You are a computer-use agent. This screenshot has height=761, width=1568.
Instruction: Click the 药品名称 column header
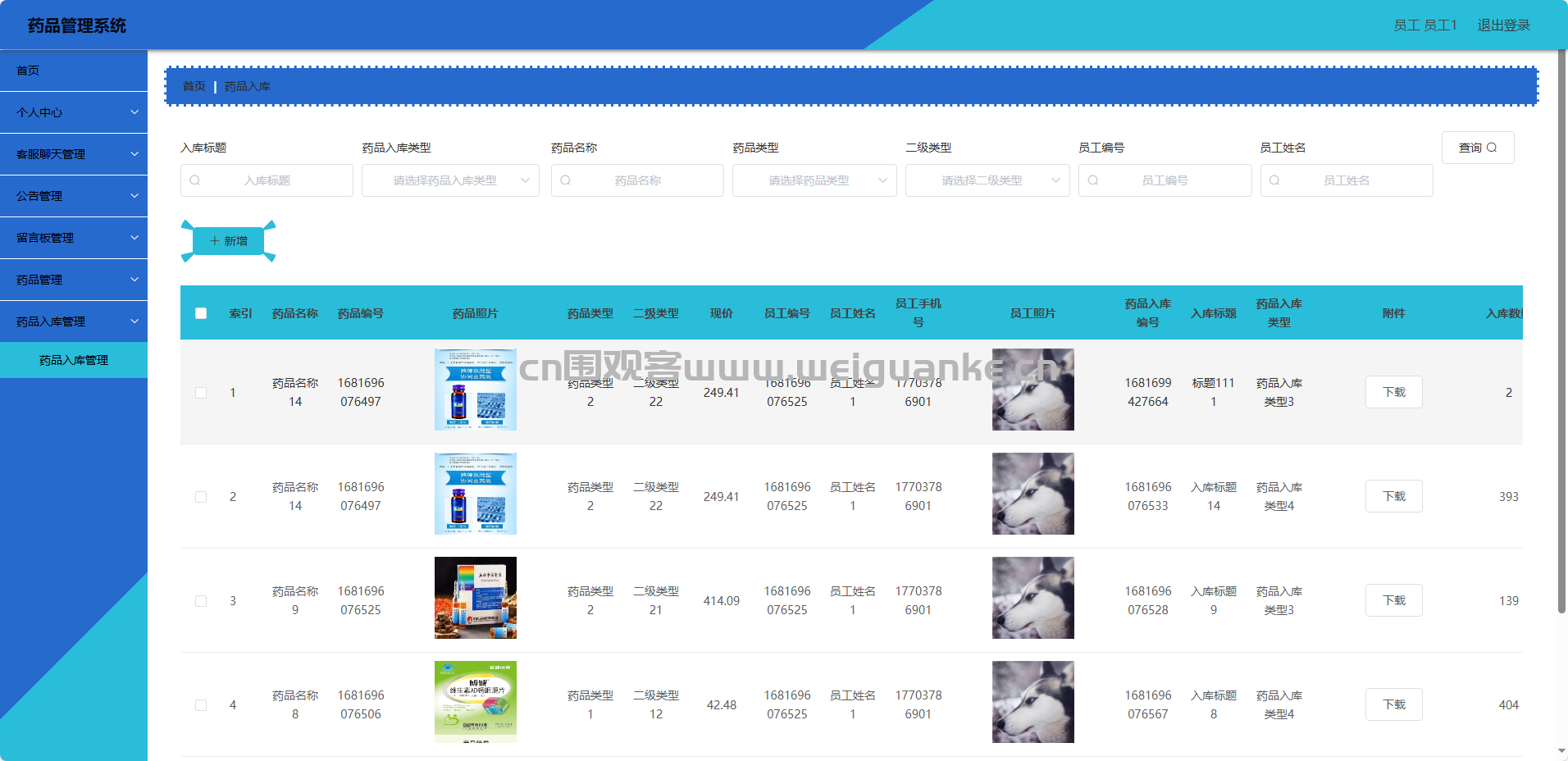(295, 313)
